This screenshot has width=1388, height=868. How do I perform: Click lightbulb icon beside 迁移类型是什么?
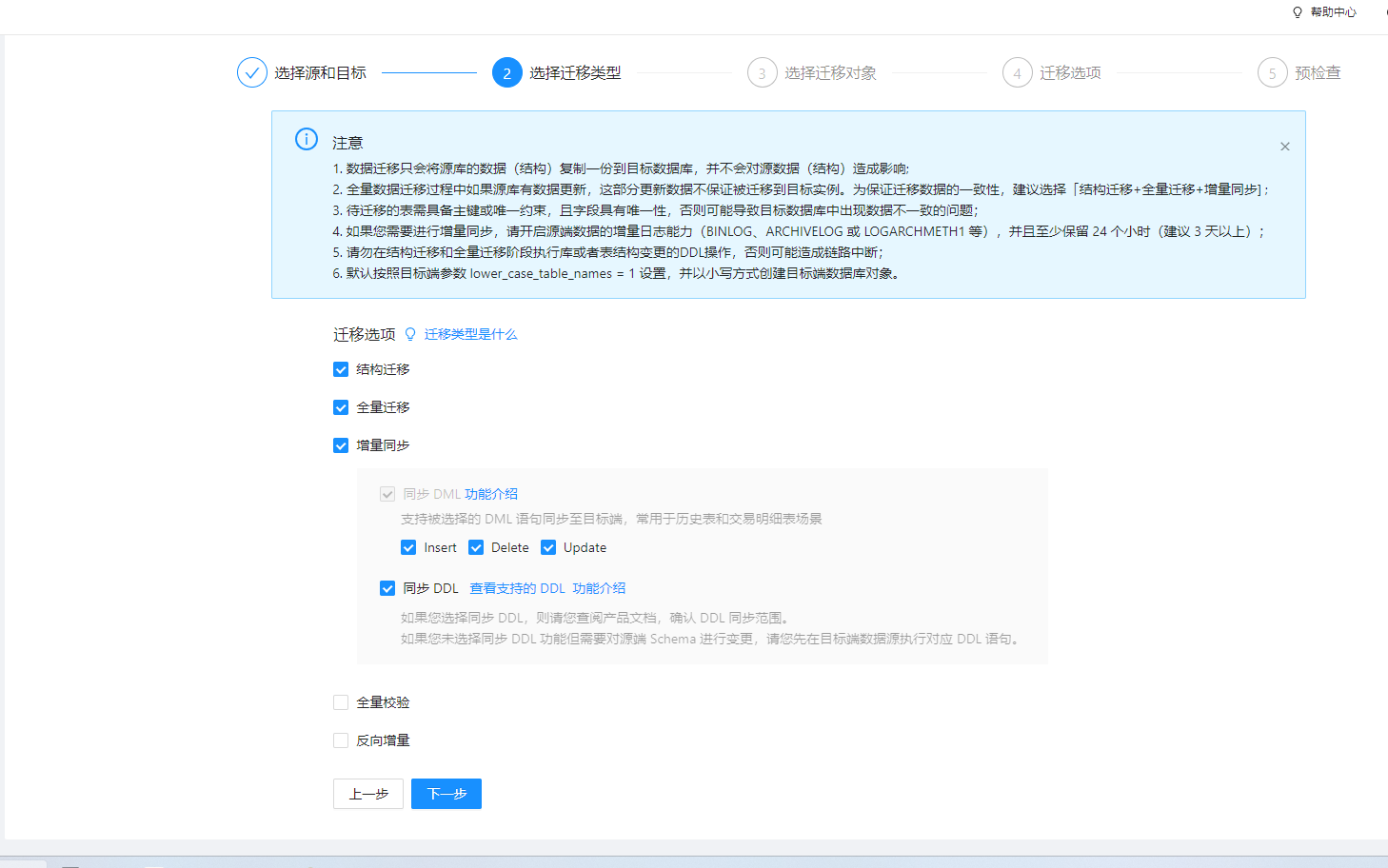[x=410, y=334]
